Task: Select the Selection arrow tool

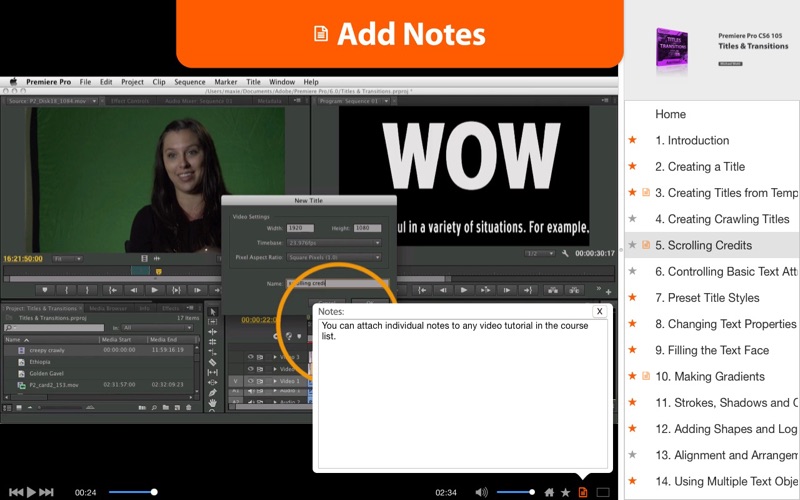Action: click(x=213, y=312)
